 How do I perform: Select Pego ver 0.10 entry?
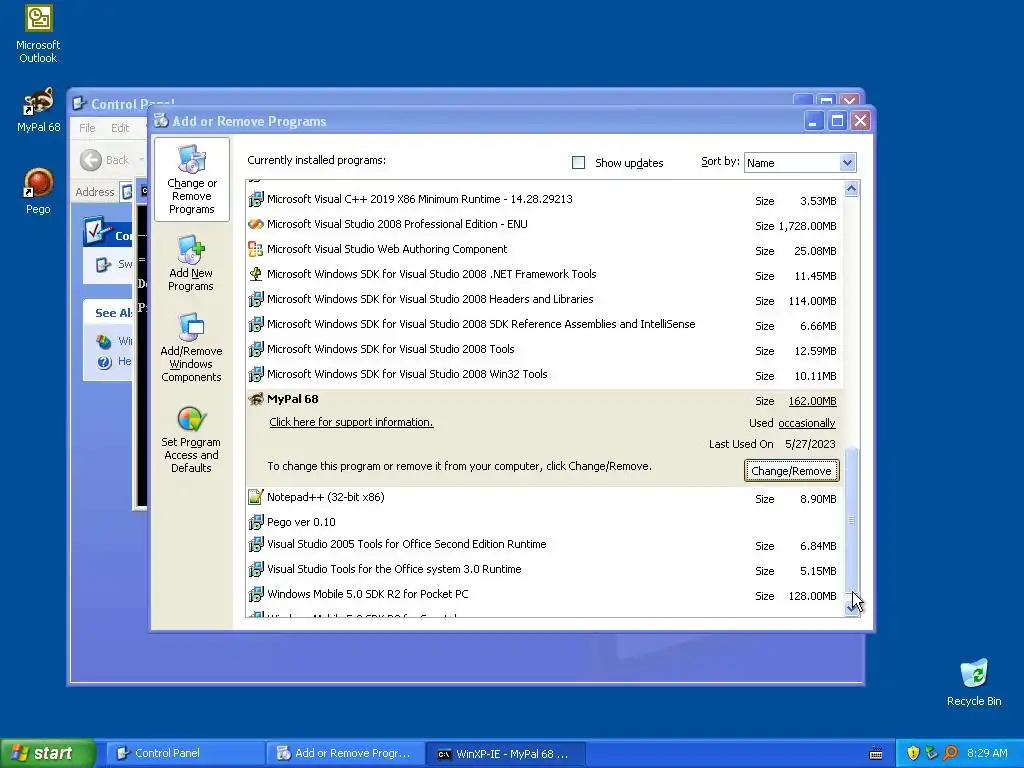(543, 522)
